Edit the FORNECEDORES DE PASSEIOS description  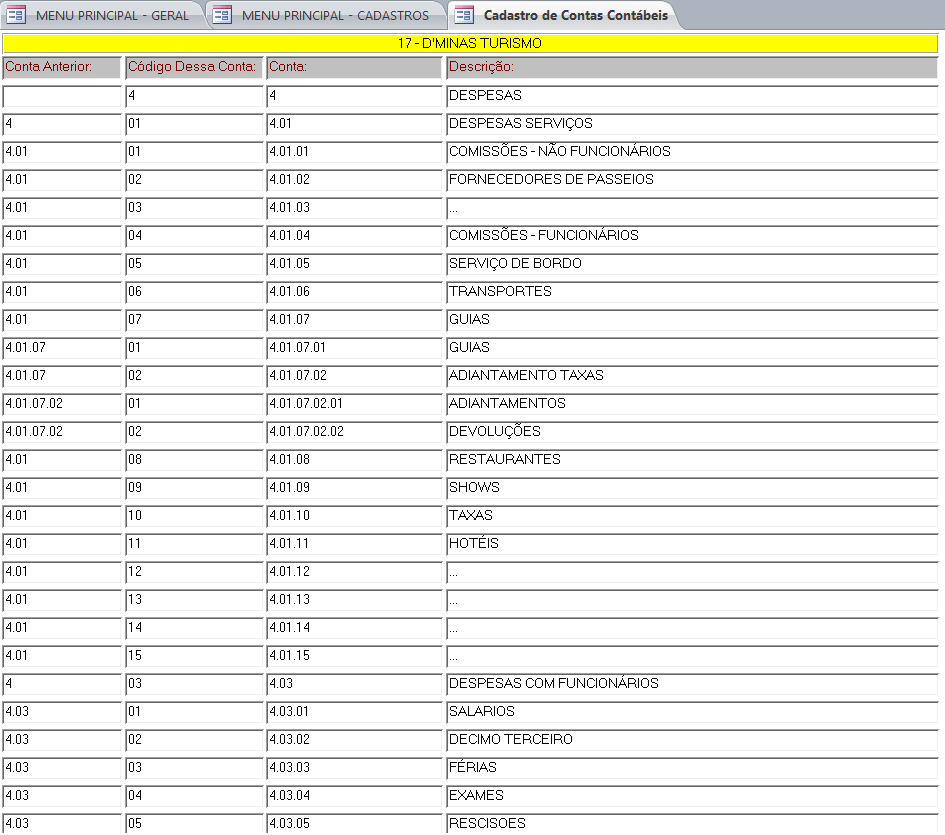pyautogui.click(x=690, y=180)
